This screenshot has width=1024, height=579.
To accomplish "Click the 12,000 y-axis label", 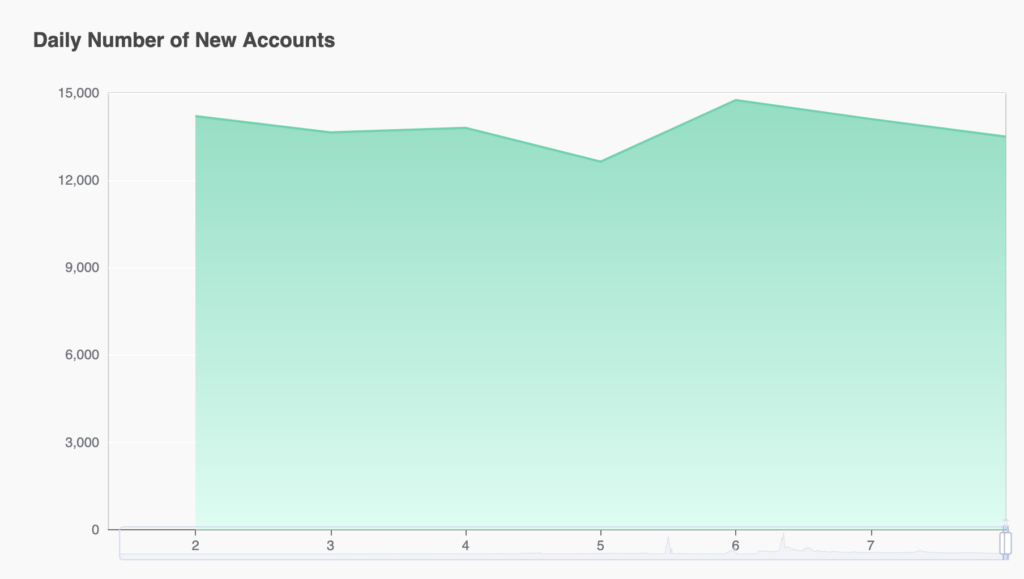I will (x=78, y=180).
